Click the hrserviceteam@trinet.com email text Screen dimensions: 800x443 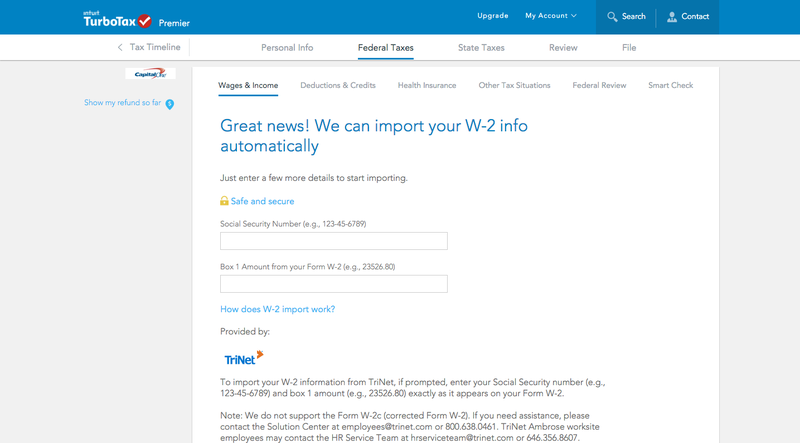pos(462,438)
